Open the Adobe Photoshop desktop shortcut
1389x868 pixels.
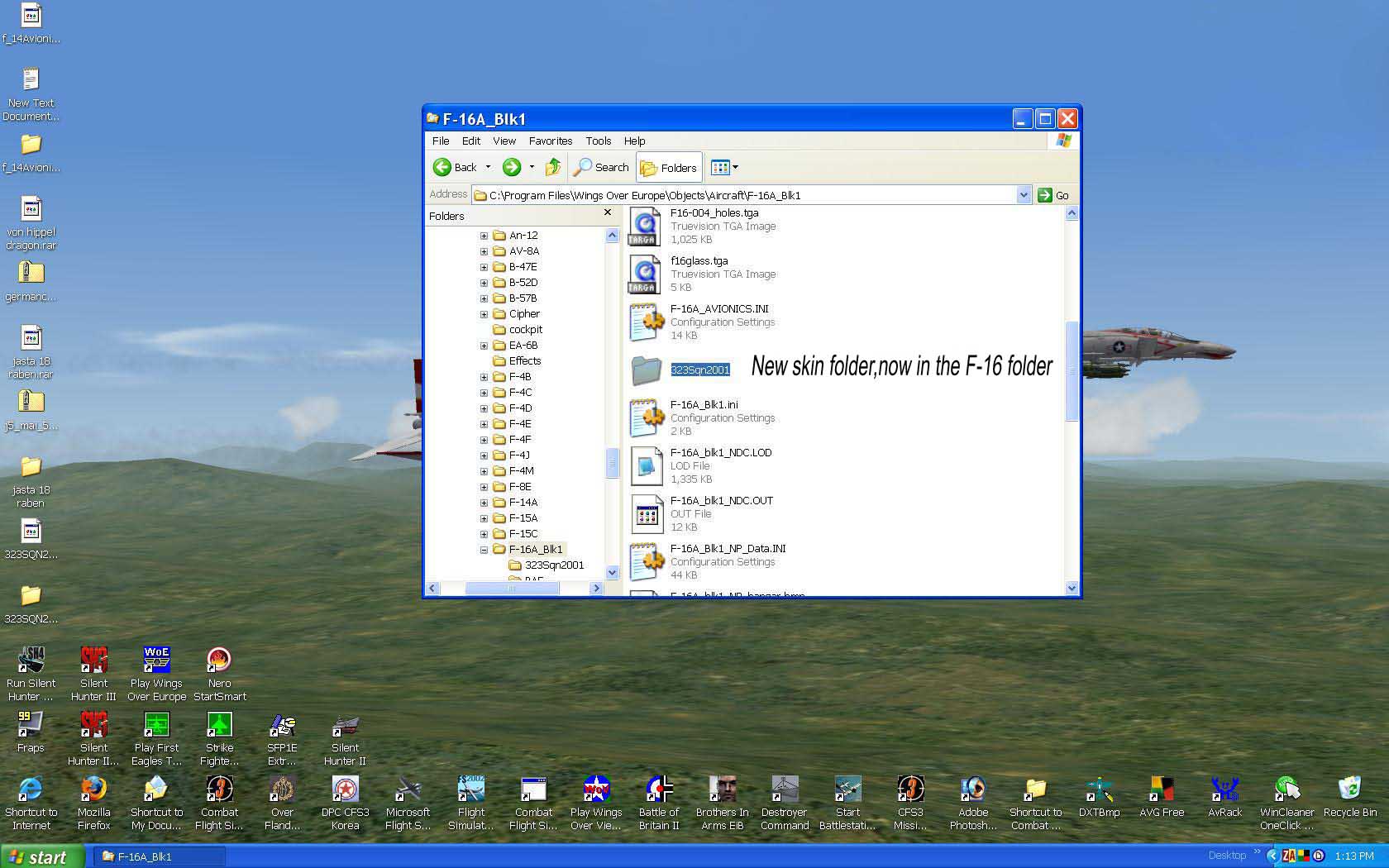click(973, 803)
